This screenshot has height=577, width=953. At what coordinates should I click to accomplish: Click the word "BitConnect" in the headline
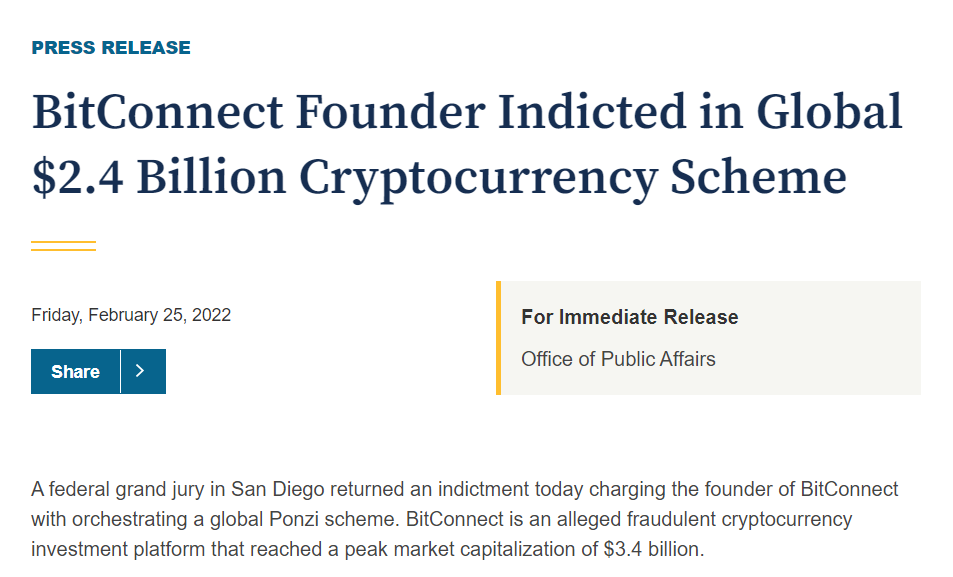tap(157, 112)
